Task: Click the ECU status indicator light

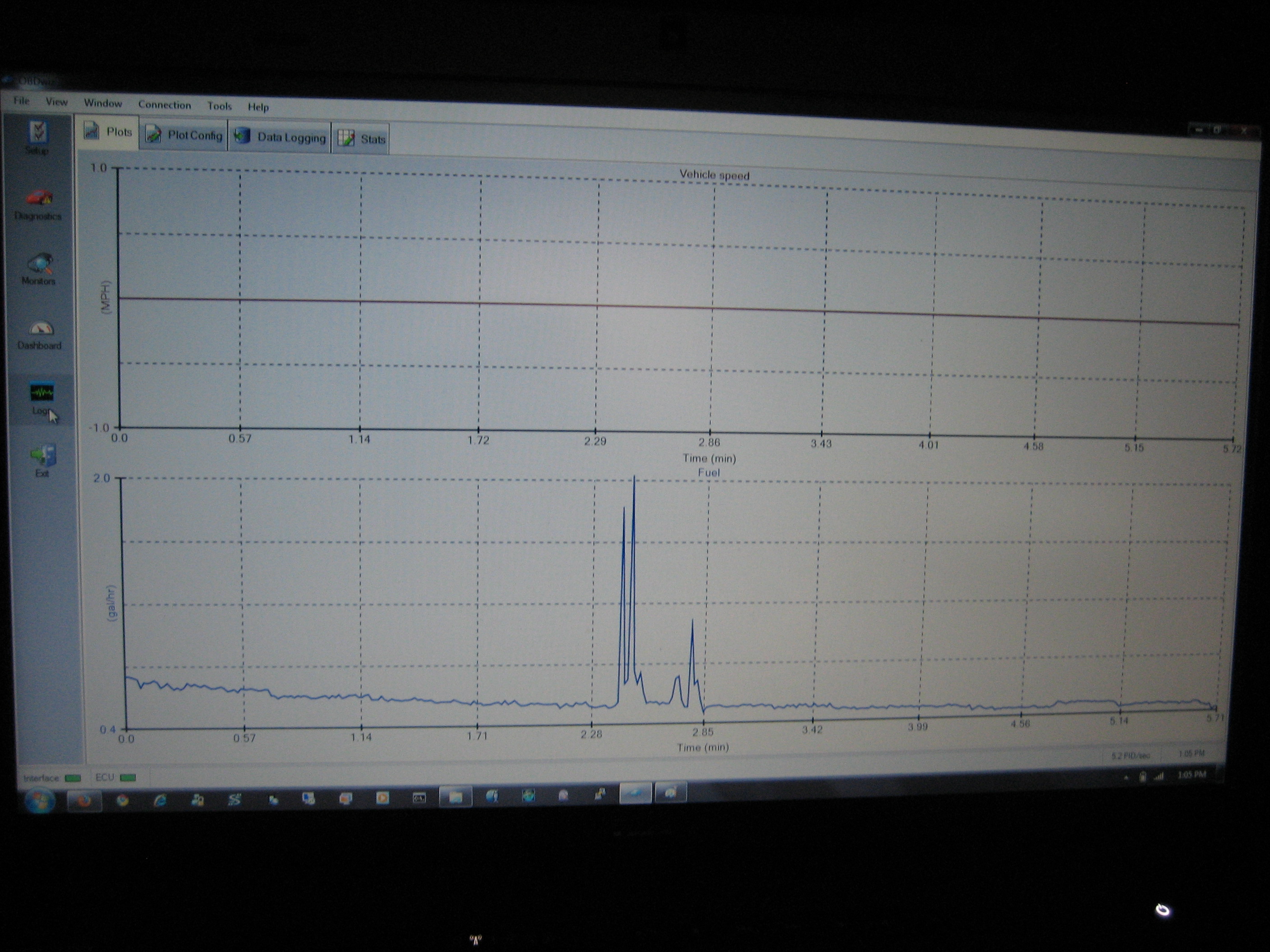Action: [x=128, y=778]
